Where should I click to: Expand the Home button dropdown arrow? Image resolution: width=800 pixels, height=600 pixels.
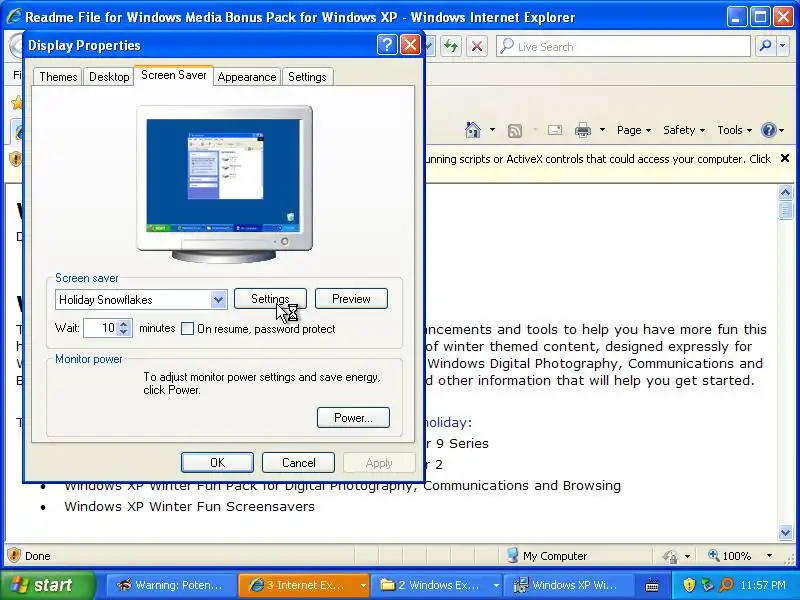(492, 130)
